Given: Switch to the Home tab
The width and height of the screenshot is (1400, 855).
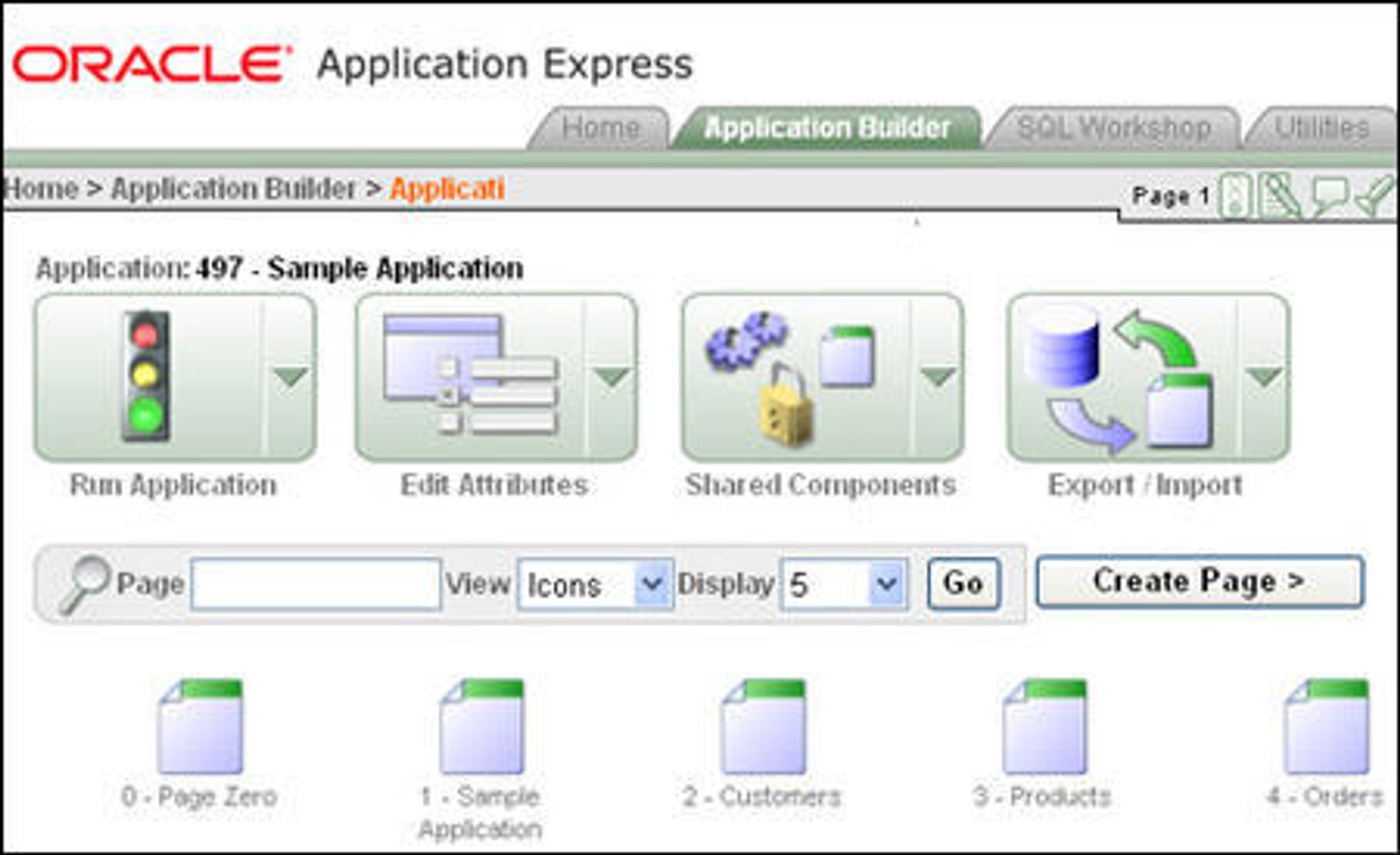Looking at the screenshot, I should 600,128.
